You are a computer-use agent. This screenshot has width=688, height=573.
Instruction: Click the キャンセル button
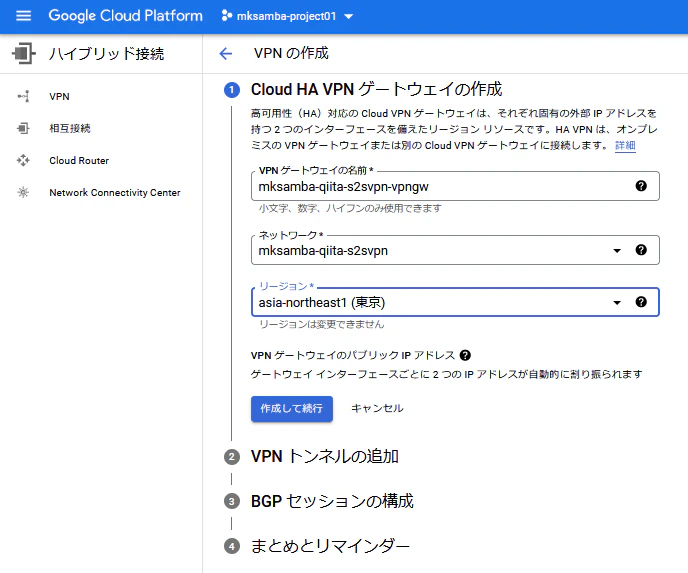[x=377, y=408]
